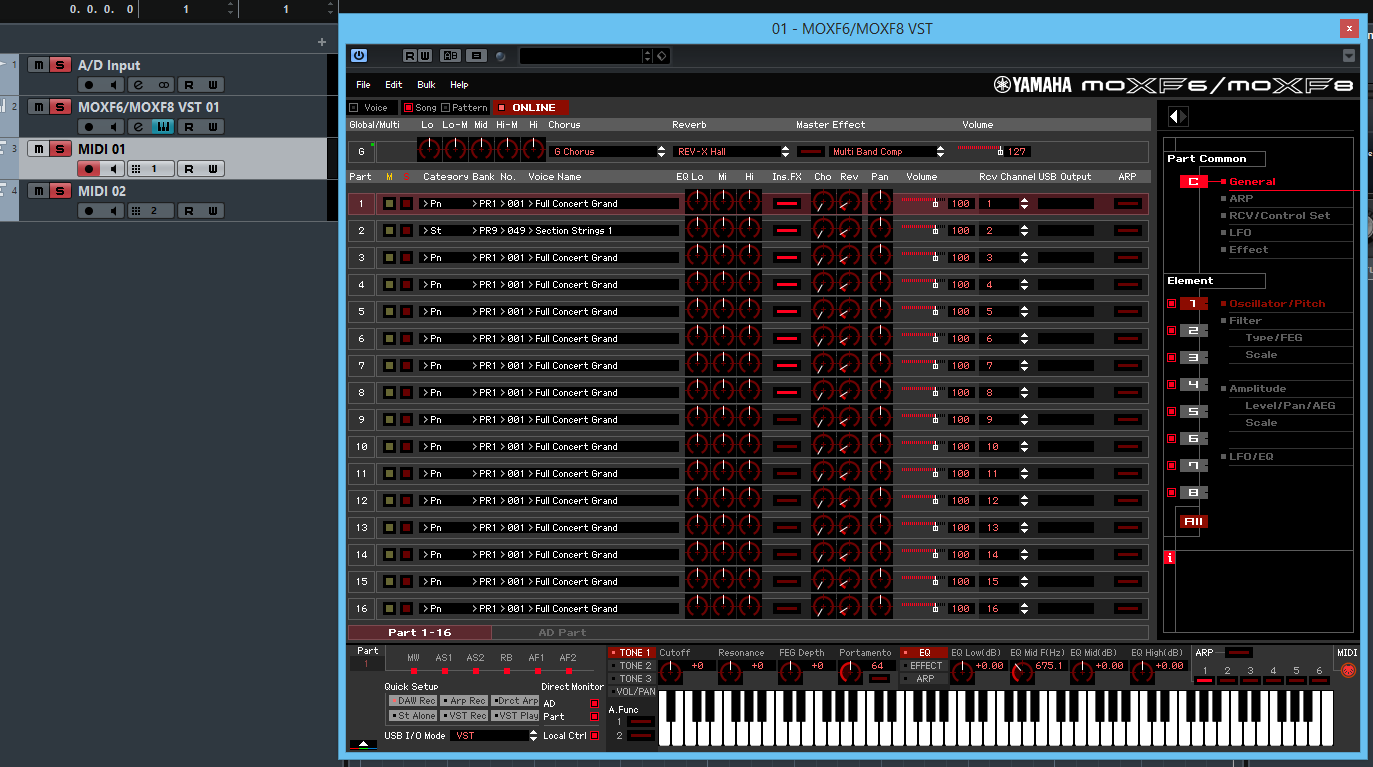Viewport: 1373px width, 767px height.
Task: Enable write automation on MIDI 02 track
Action: coord(212,211)
